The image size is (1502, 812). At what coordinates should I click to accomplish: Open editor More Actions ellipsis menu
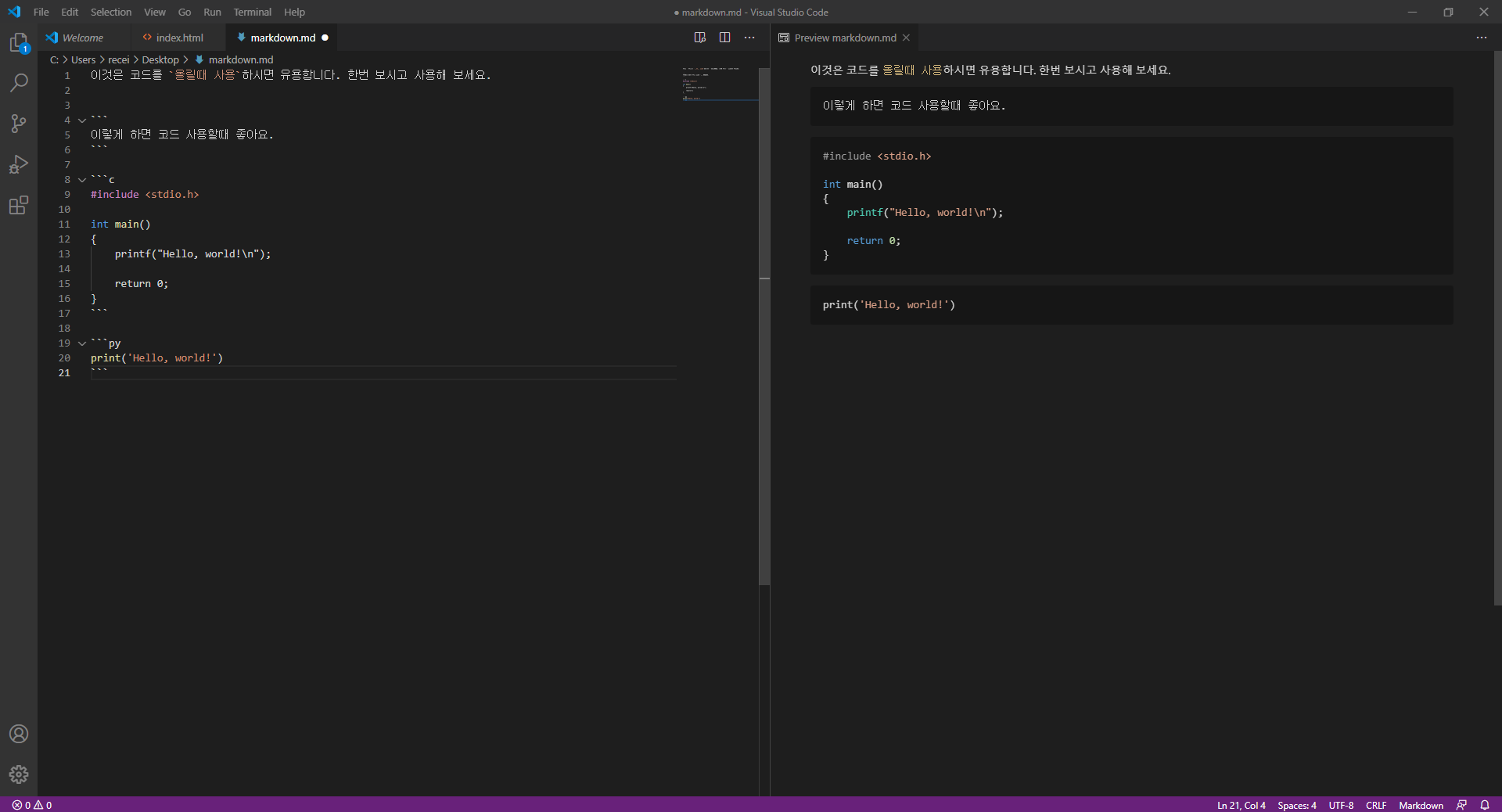click(x=749, y=38)
